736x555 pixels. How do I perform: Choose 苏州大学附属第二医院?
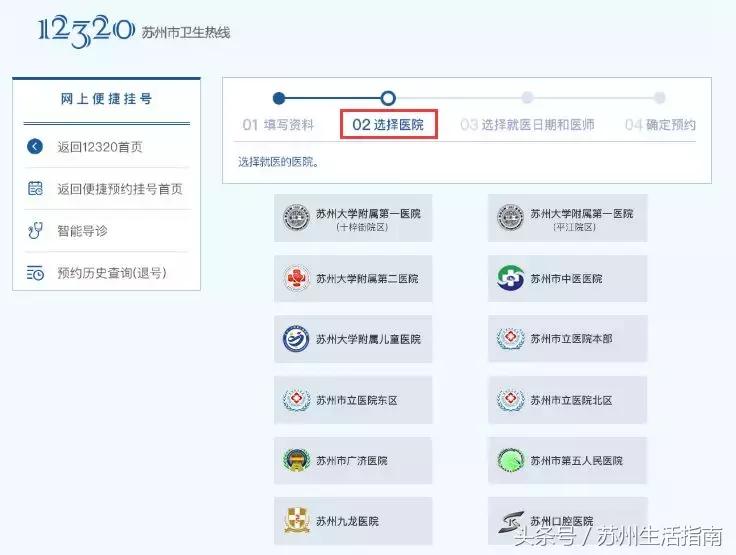pyautogui.click(x=353, y=278)
